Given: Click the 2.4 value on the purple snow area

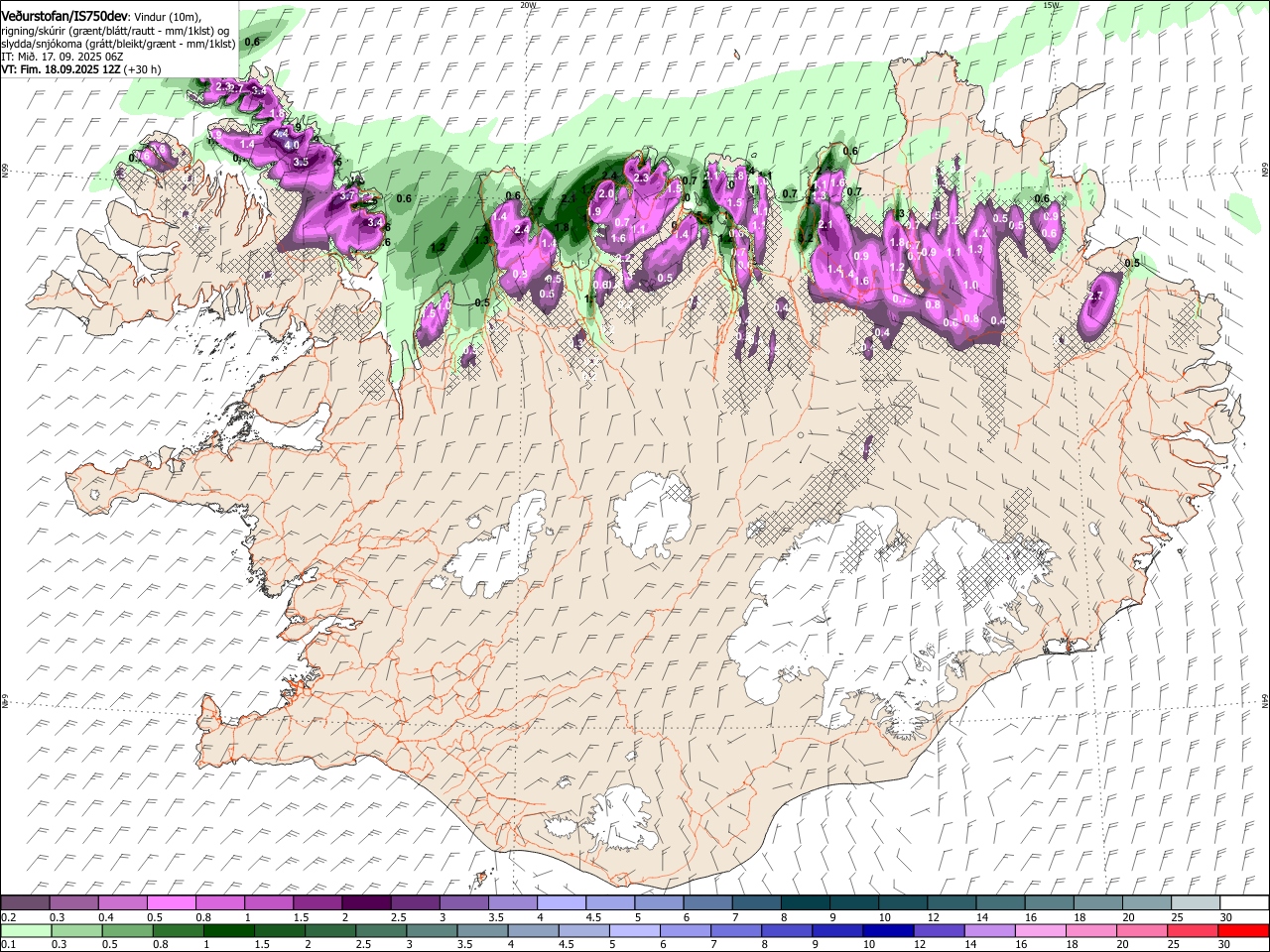Looking at the screenshot, I should tap(522, 230).
